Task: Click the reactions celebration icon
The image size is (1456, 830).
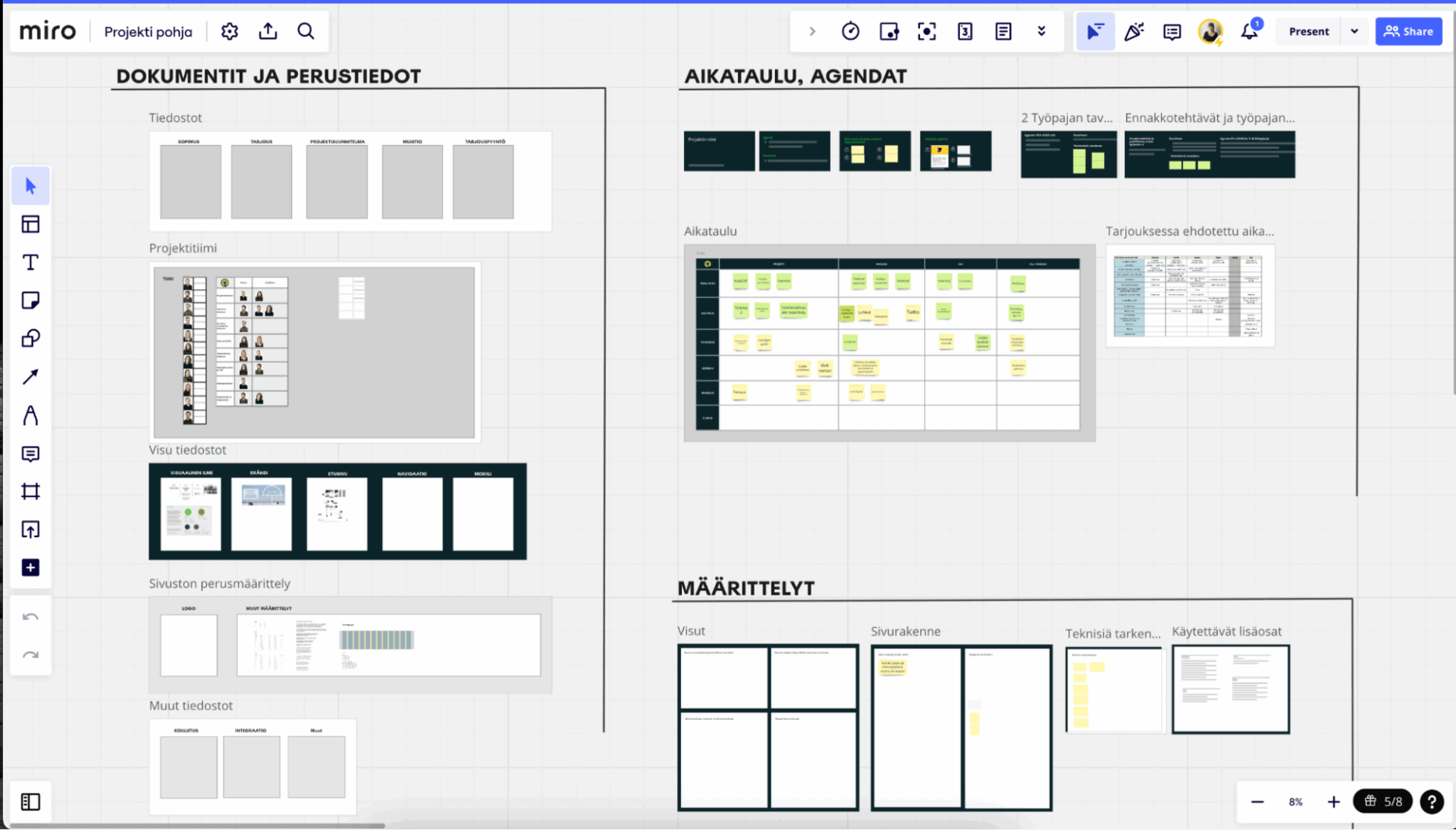Action: (x=1134, y=31)
